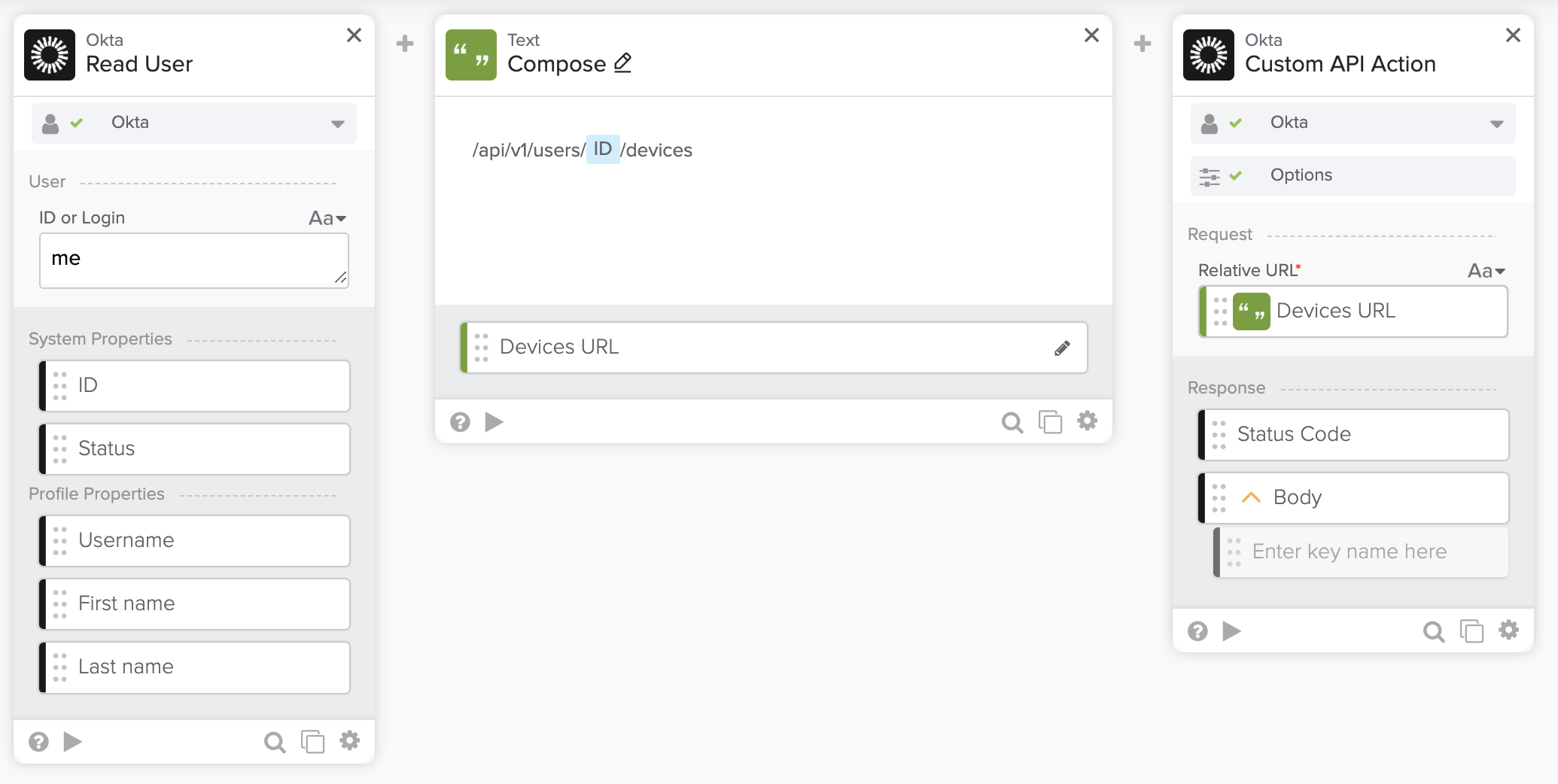Collapse the Body response object

click(x=1251, y=497)
